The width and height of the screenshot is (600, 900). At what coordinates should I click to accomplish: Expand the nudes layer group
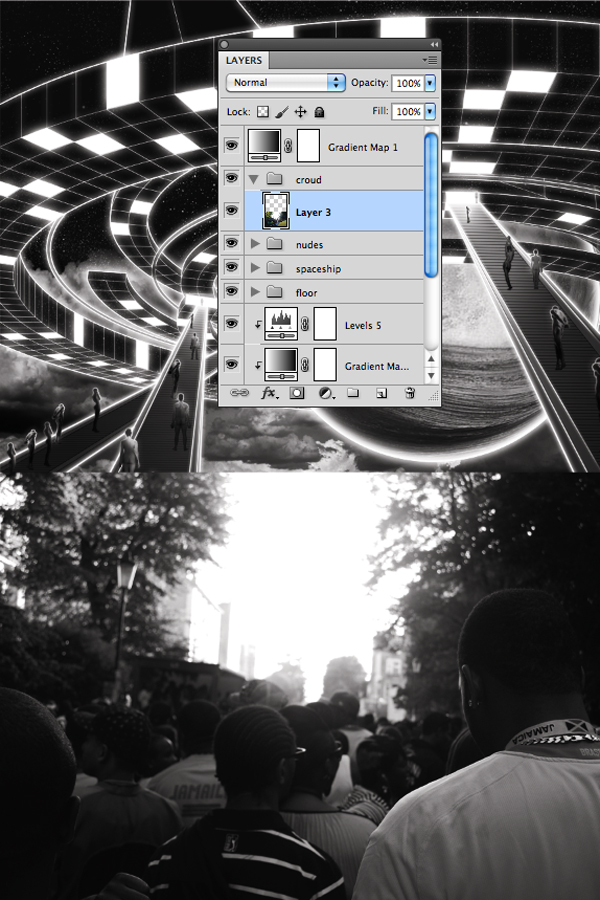[x=255, y=244]
